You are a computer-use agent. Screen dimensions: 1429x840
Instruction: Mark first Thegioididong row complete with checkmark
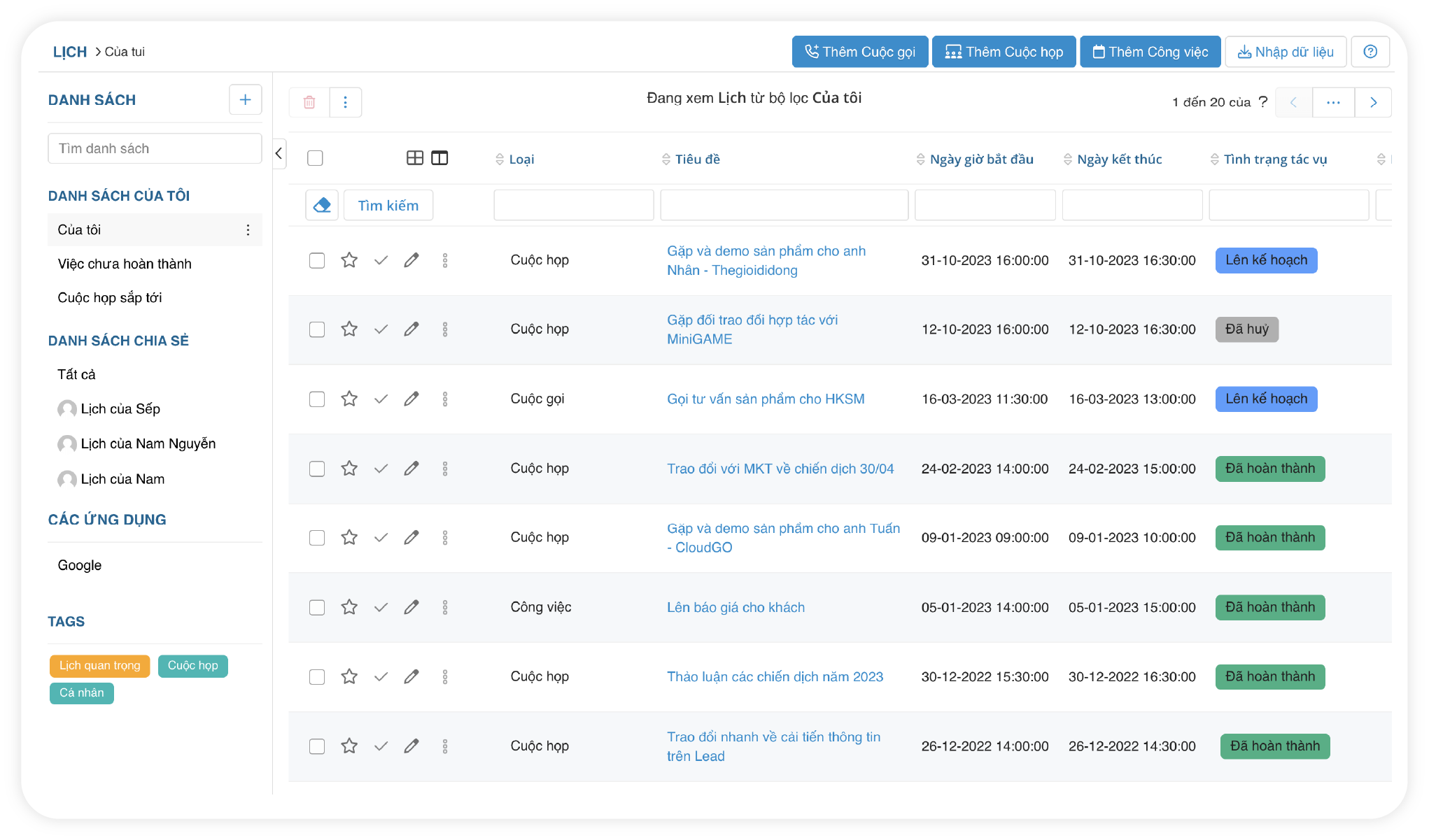coord(381,261)
